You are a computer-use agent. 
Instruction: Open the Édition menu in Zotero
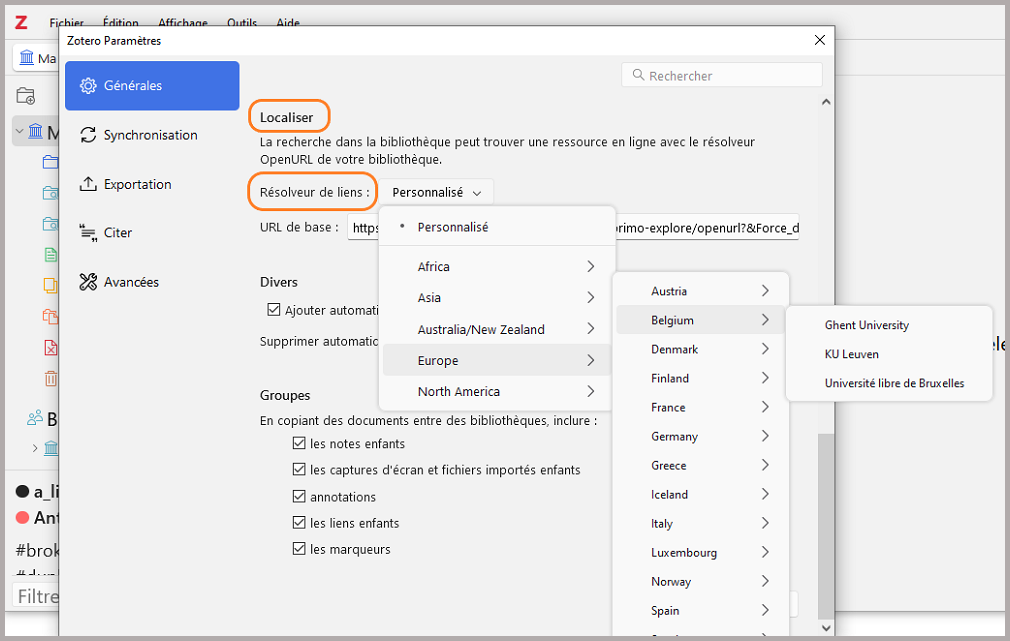click(x=120, y=23)
